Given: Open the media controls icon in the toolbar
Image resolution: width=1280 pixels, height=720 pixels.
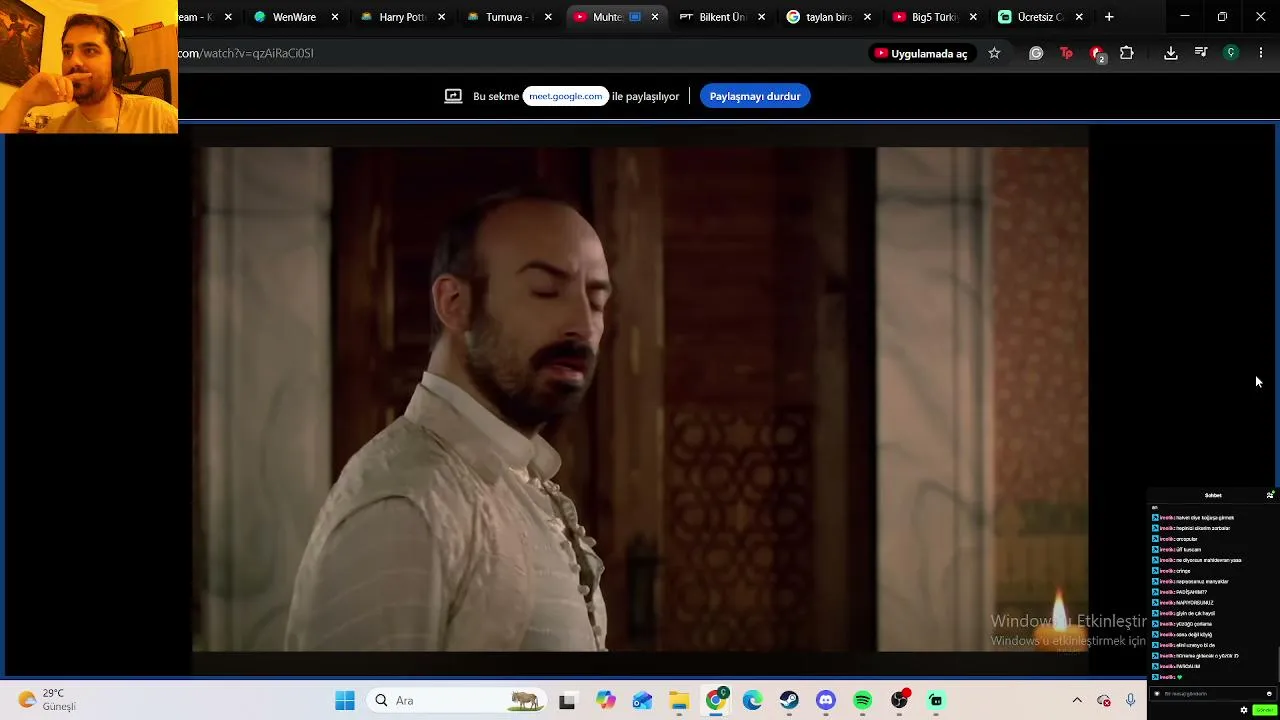Looking at the screenshot, I should click(x=1201, y=53).
